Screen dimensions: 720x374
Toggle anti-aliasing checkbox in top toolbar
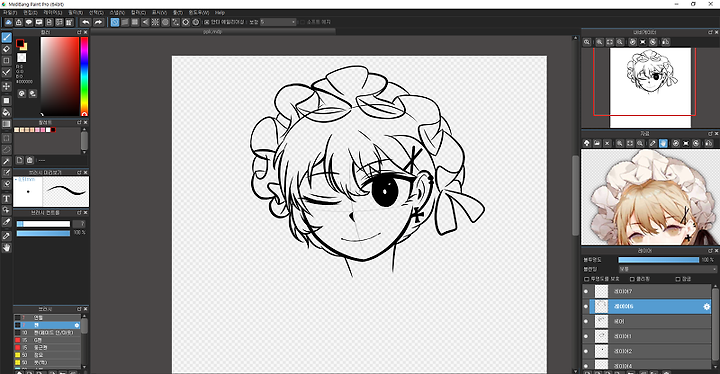(207, 22)
